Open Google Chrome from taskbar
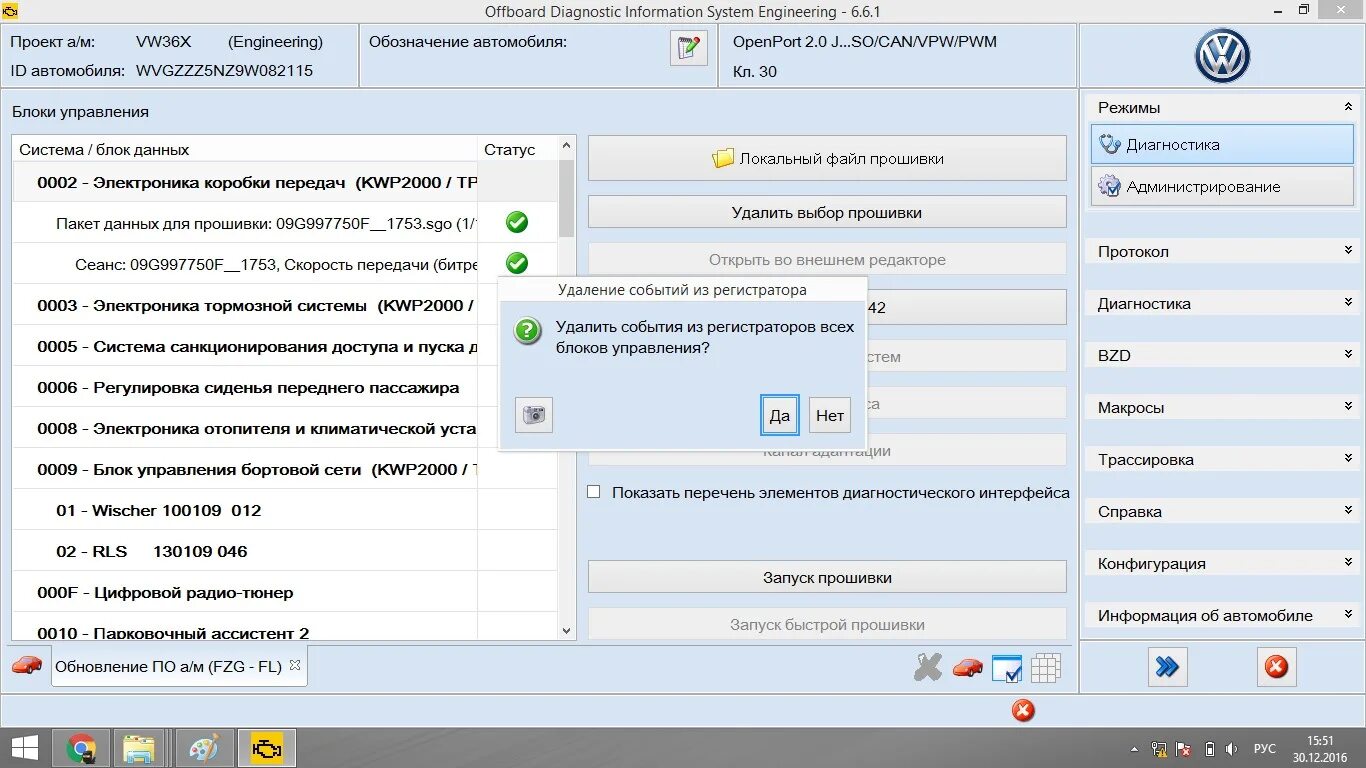Image resolution: width=1366 pixels, height=768 pixels. point(81,748)
